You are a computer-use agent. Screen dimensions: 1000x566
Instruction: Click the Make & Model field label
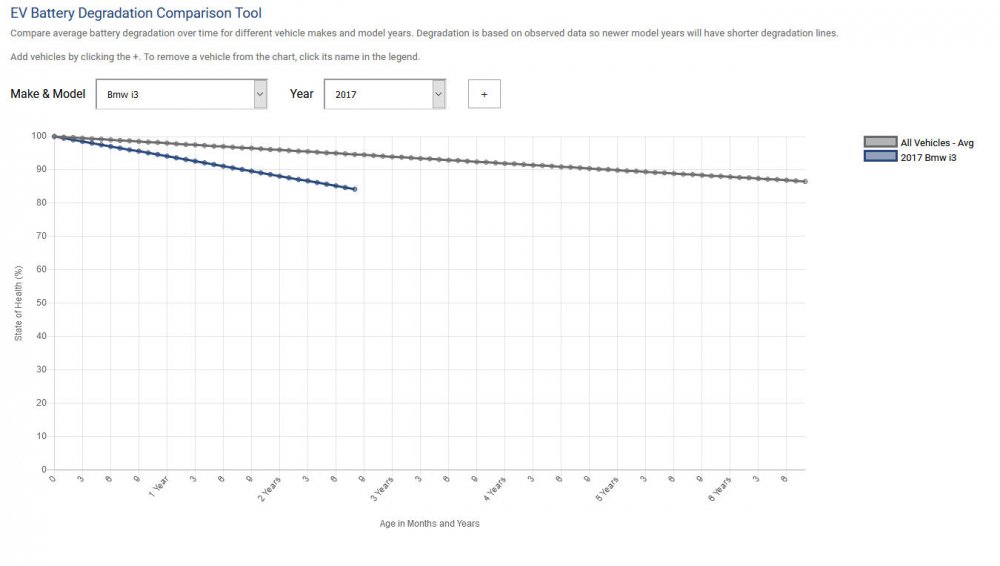(48, 94)
